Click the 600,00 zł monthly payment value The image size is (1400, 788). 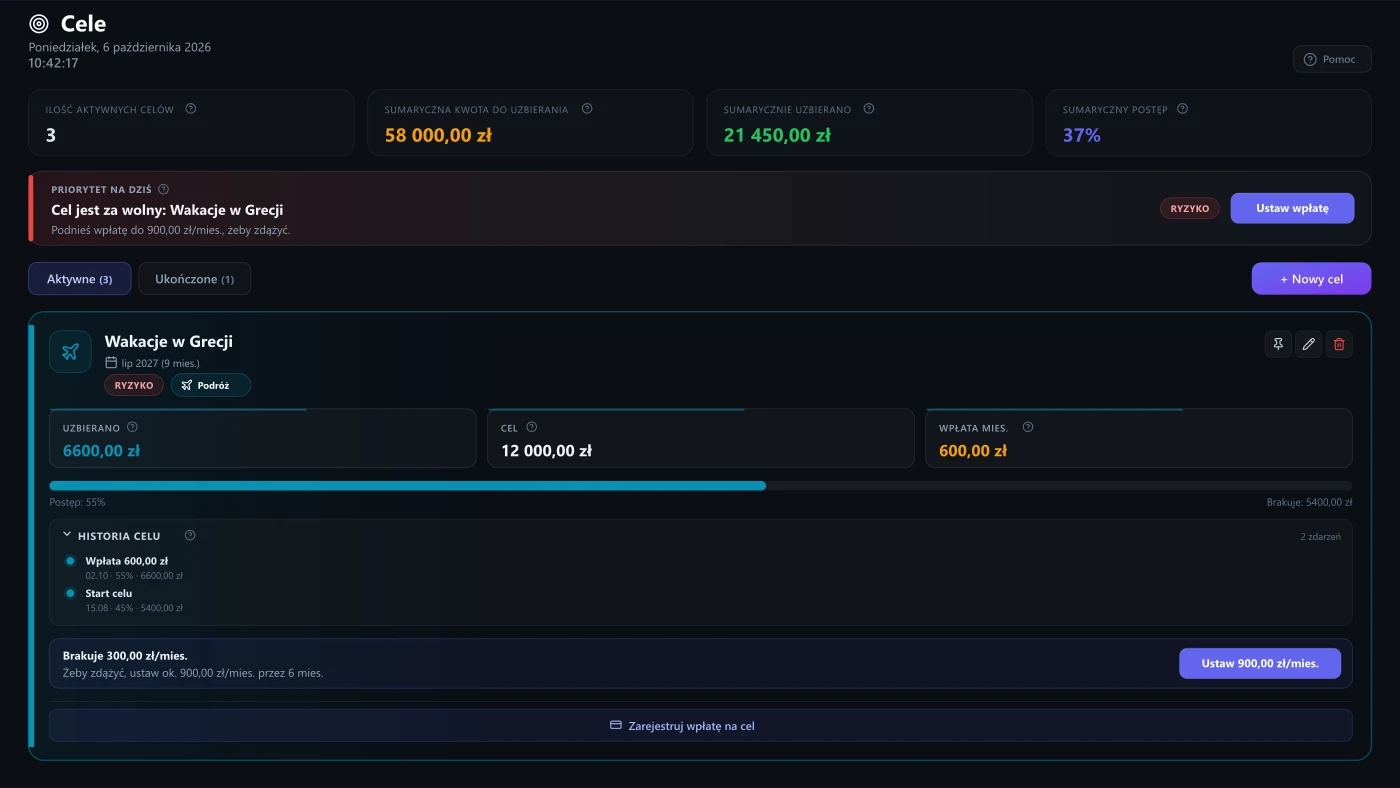(973, 451)
